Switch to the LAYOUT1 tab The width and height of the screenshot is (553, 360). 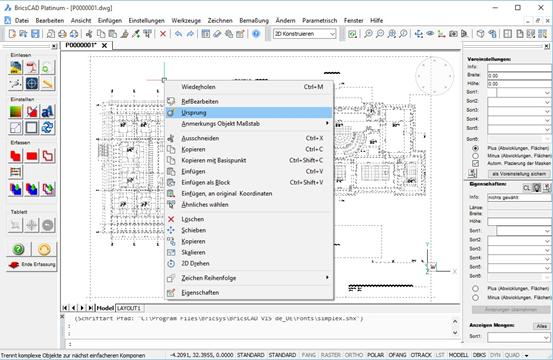(x=129, y=308)
